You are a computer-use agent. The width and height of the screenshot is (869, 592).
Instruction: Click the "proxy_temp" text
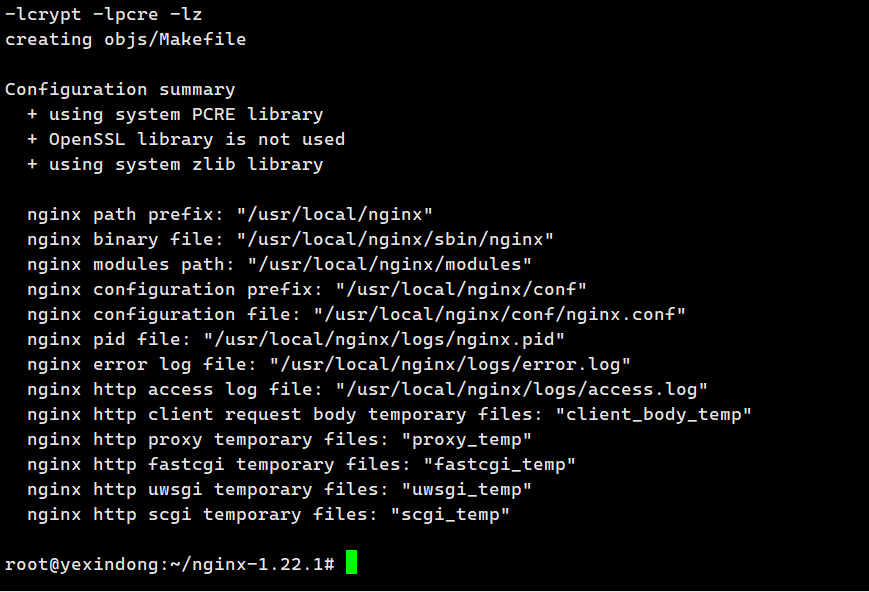click(467, 440)
